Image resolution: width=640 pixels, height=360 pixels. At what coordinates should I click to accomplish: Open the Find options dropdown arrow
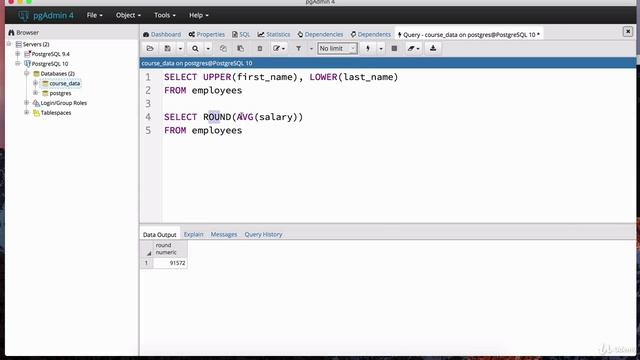208,49
